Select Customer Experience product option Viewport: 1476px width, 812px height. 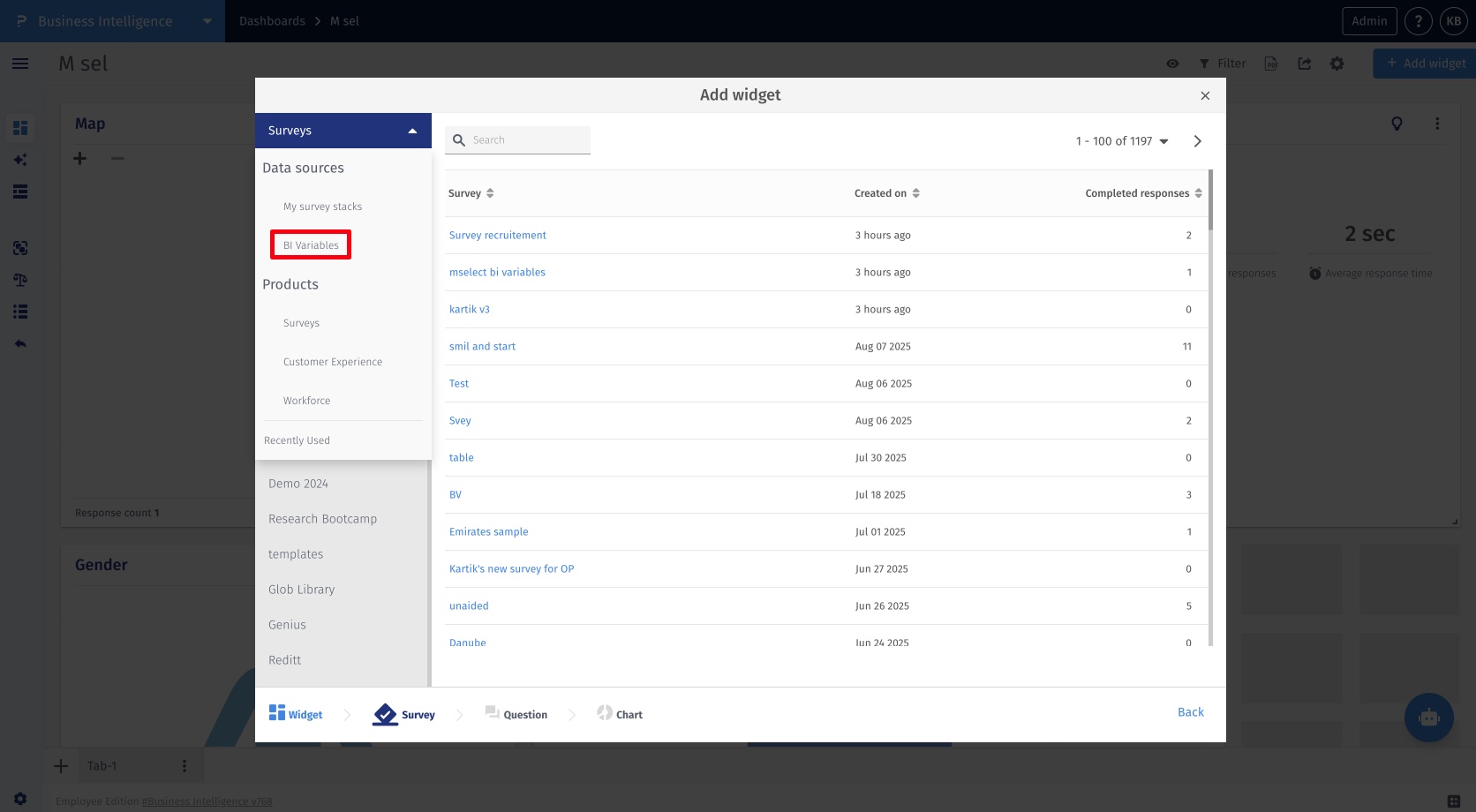tap(333, 362)
